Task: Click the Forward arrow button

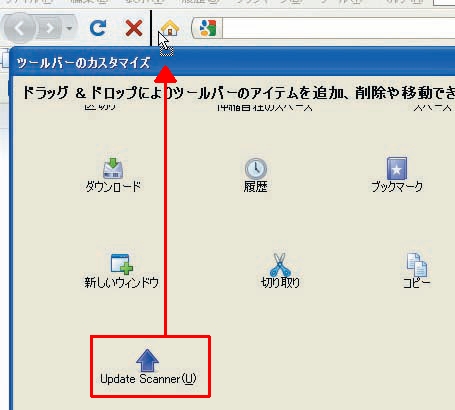Action: (x=49, y=28)
